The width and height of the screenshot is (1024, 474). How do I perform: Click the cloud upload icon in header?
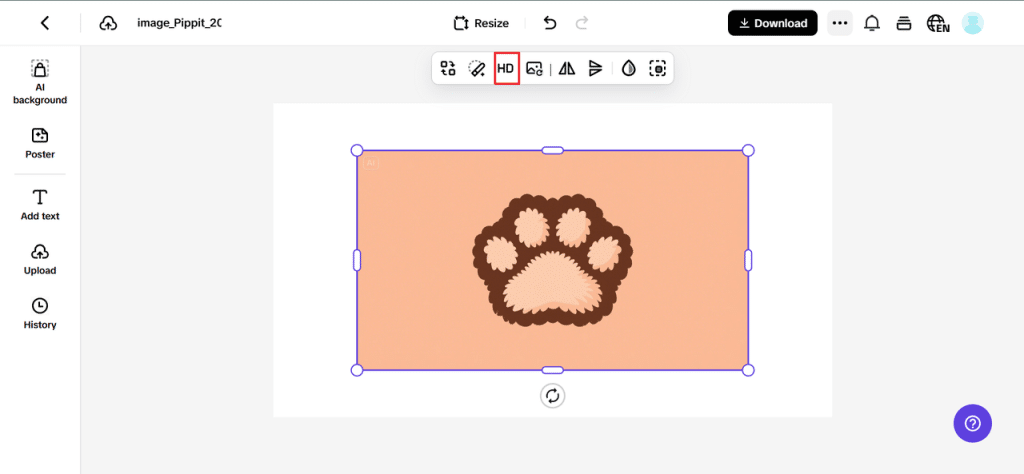pyautogui.click(x=108, y=23)
